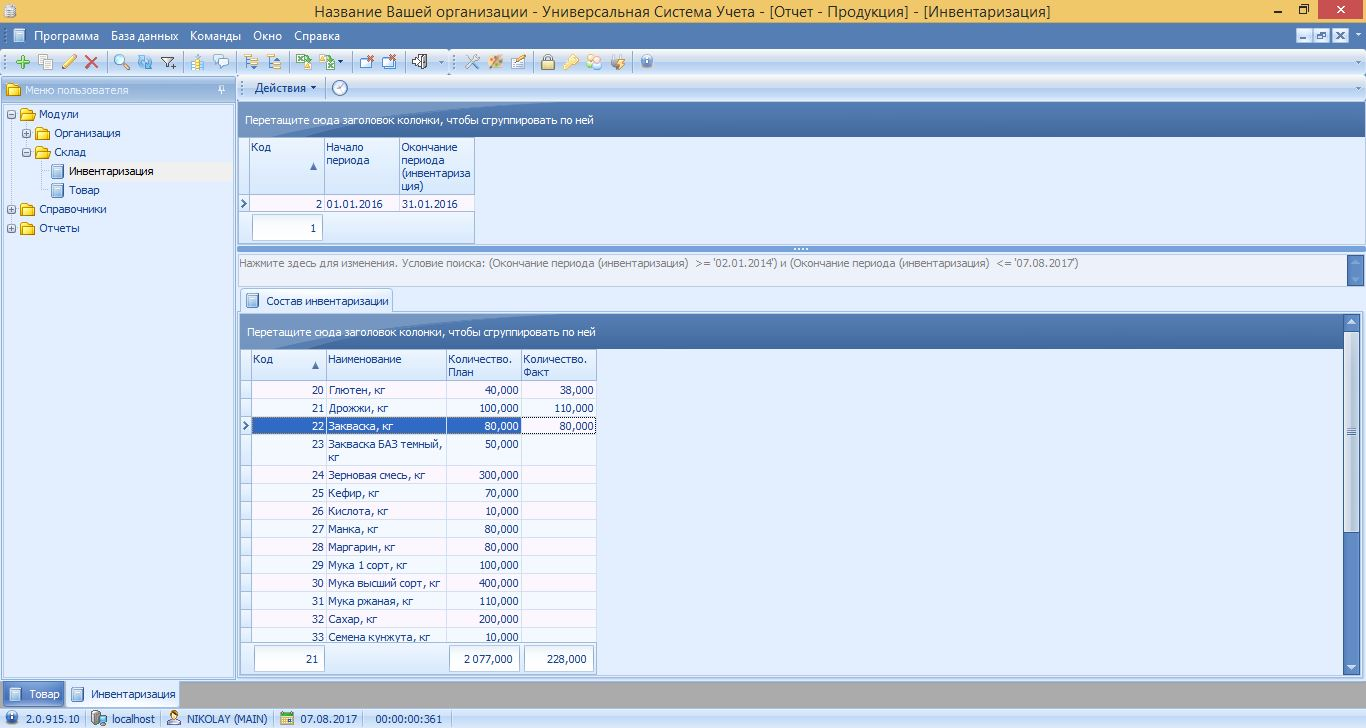
Task: Expand the Организация tree node
Action: [27, 134]
